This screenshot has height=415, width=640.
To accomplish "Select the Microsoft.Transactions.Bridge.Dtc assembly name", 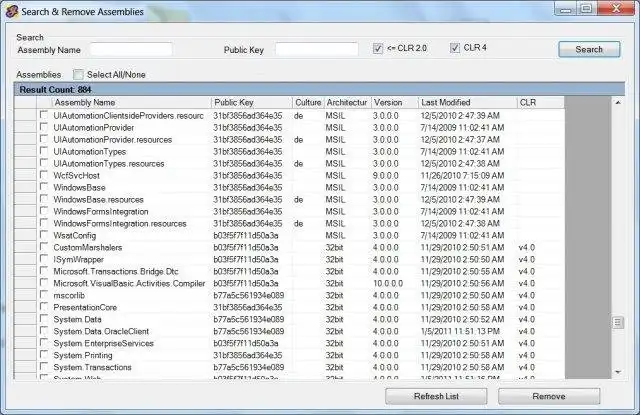I will 116,271.
